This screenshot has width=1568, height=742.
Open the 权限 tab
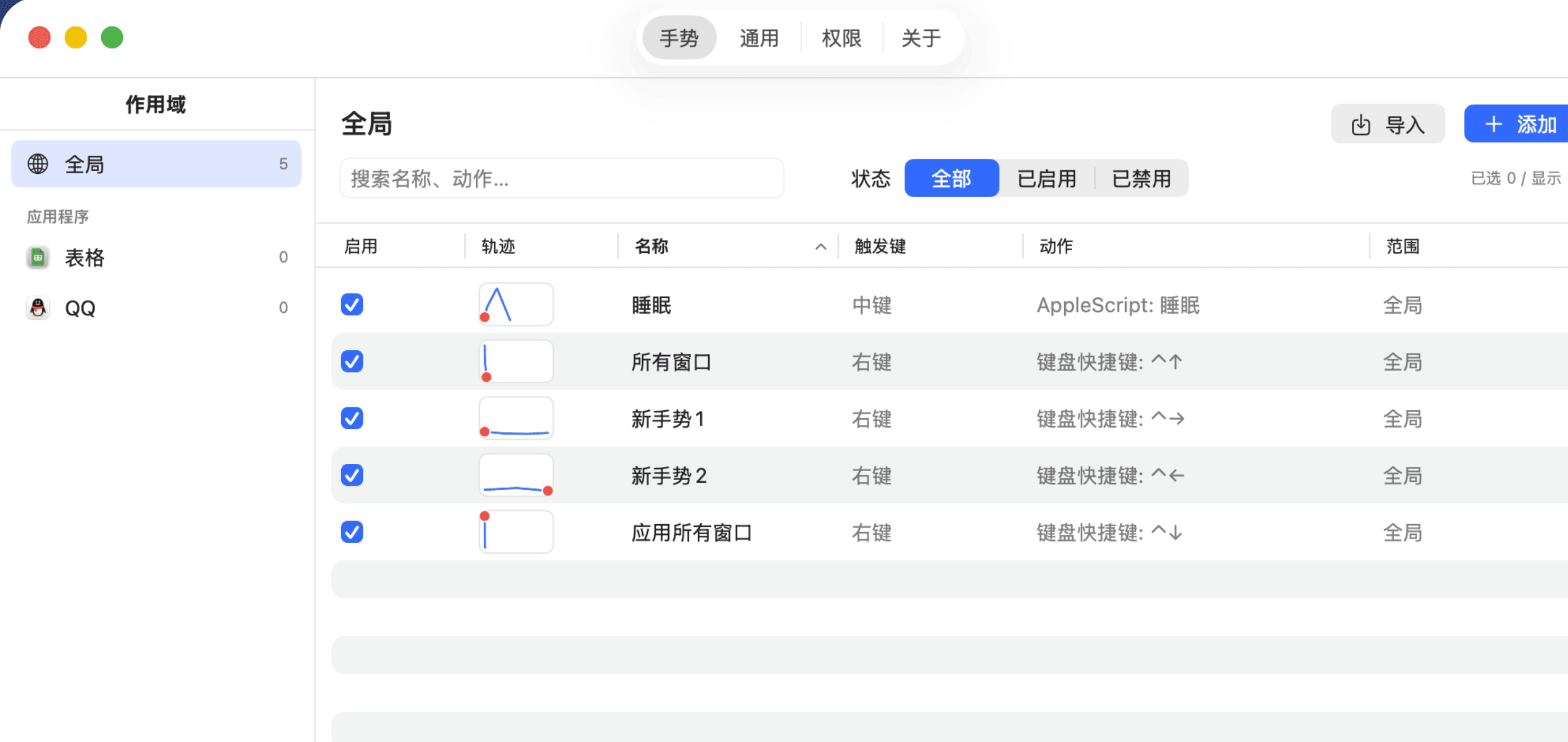841,38
